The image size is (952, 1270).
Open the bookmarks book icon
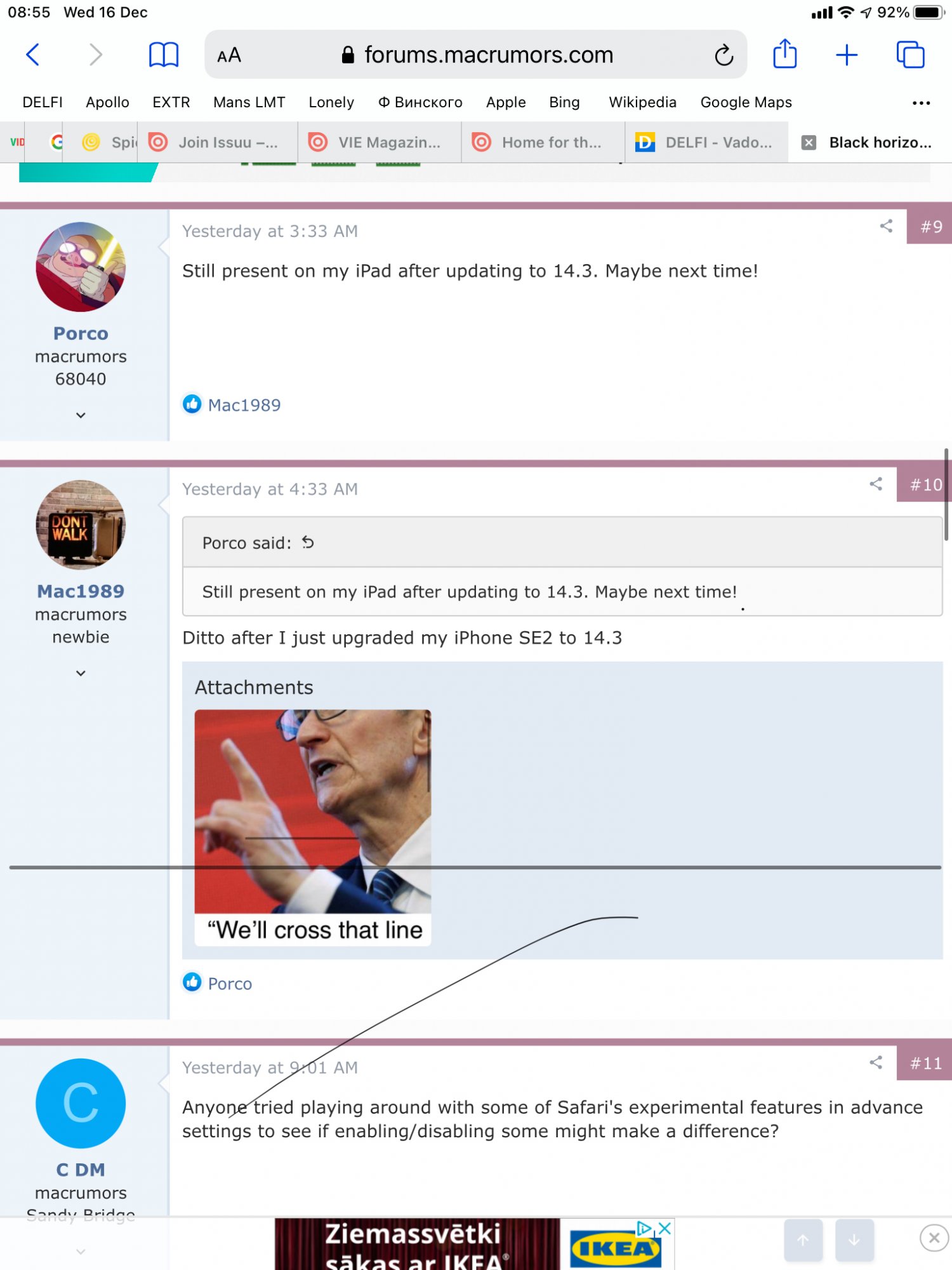(164, 55)
